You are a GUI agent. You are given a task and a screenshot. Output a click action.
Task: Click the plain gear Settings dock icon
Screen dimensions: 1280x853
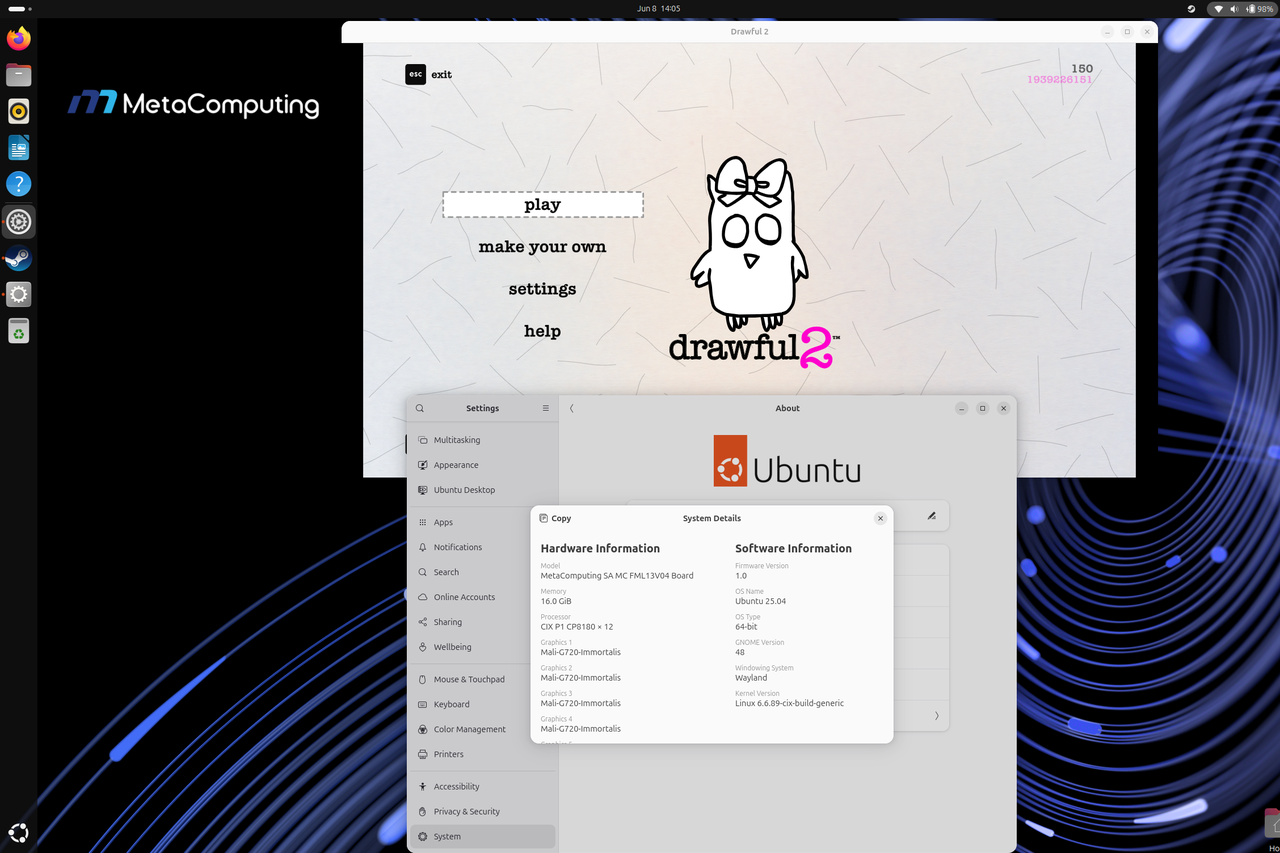[x=18, y=294]
